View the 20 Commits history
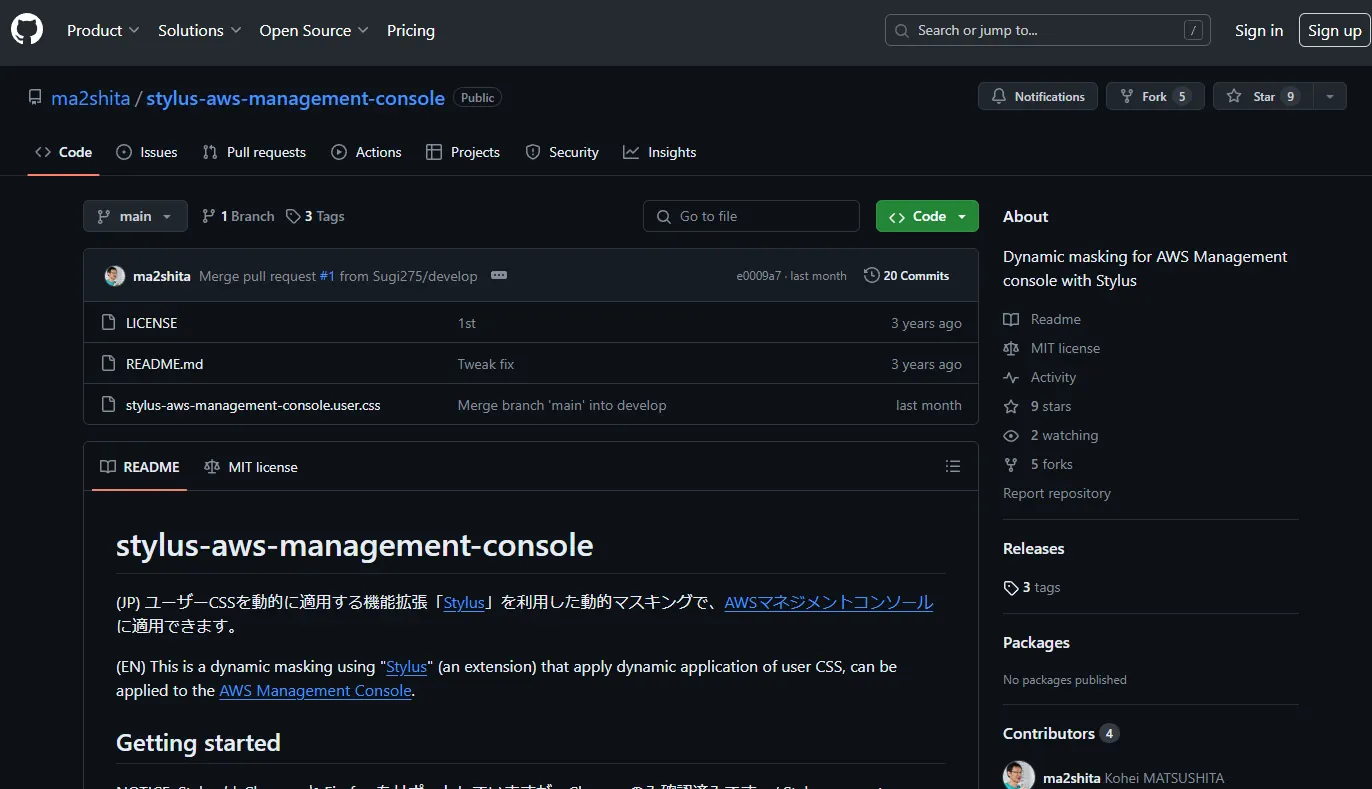The image size is (1372, 789). (907, 276)
